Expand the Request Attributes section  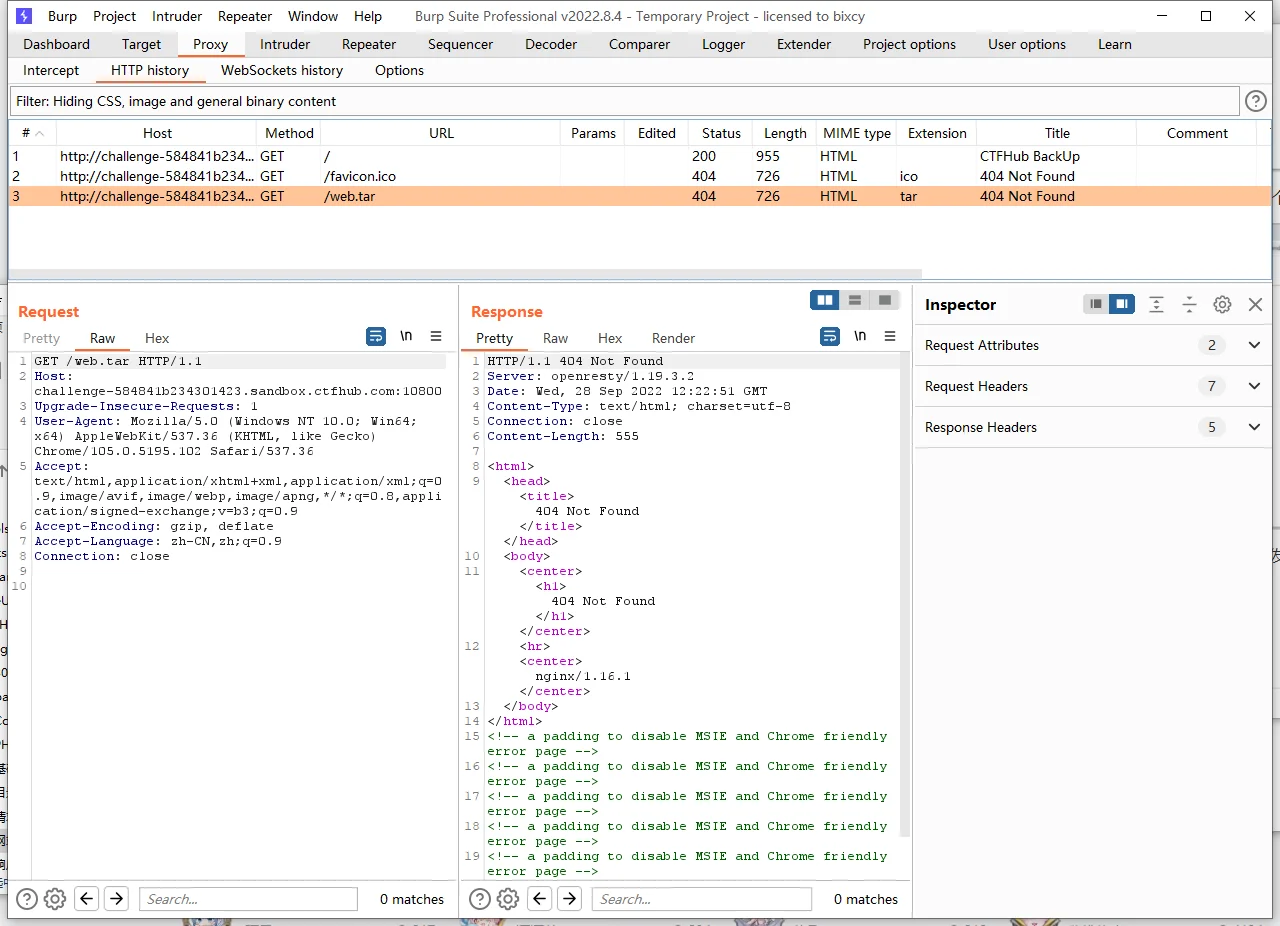point(1254,345)
